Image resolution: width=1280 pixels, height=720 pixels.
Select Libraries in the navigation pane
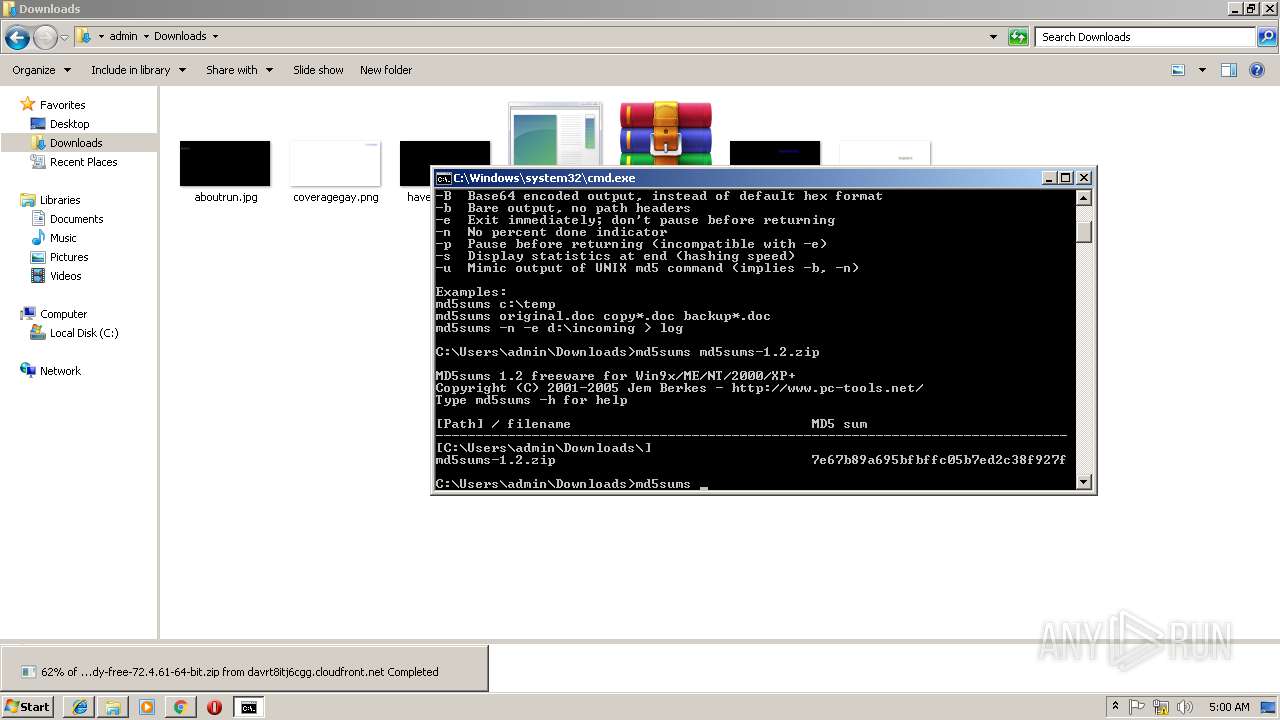(x=50, y=200)
